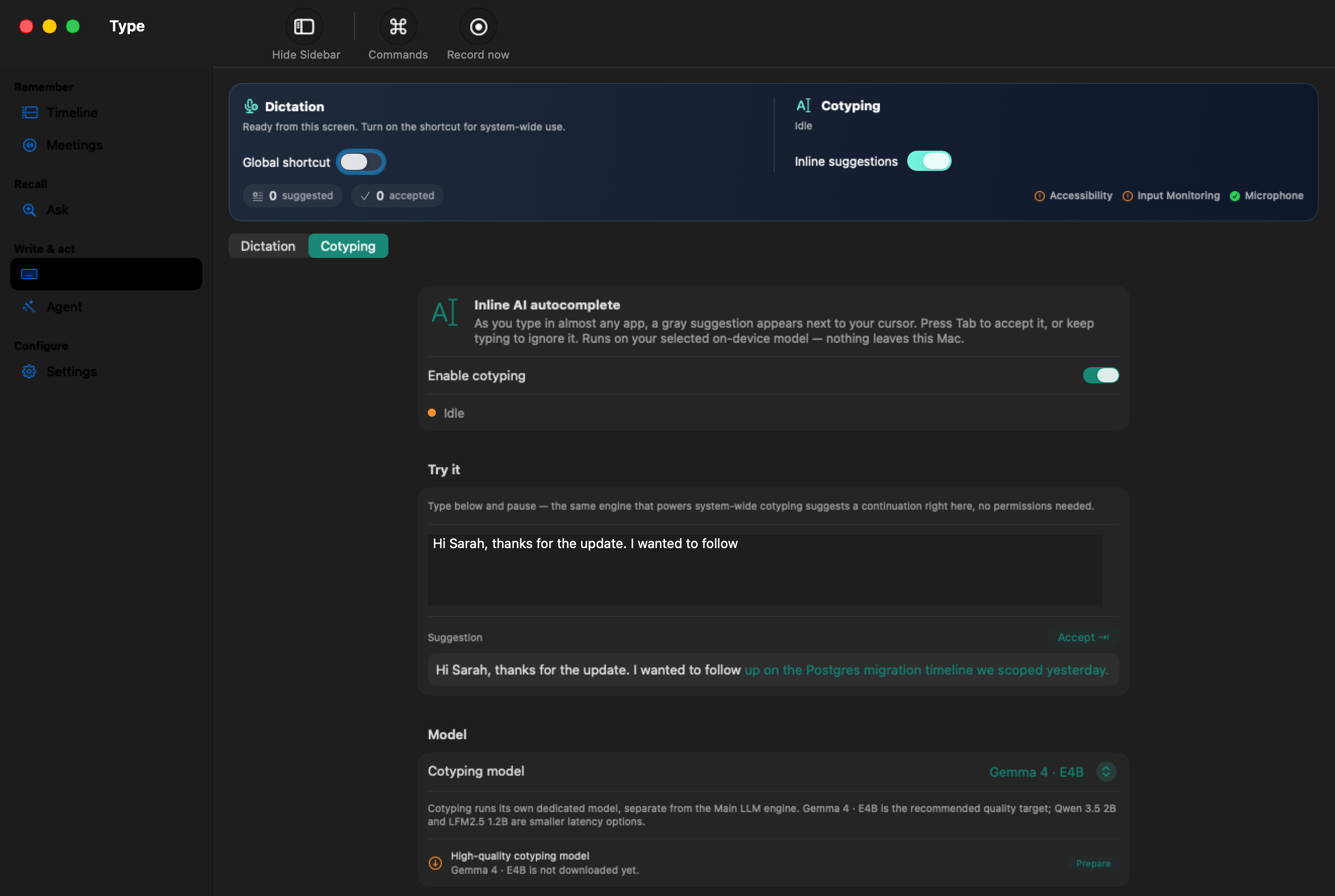Select the Cotyping tab
The height and width of the screenshot is (896, 1335).
pos(348,246)
